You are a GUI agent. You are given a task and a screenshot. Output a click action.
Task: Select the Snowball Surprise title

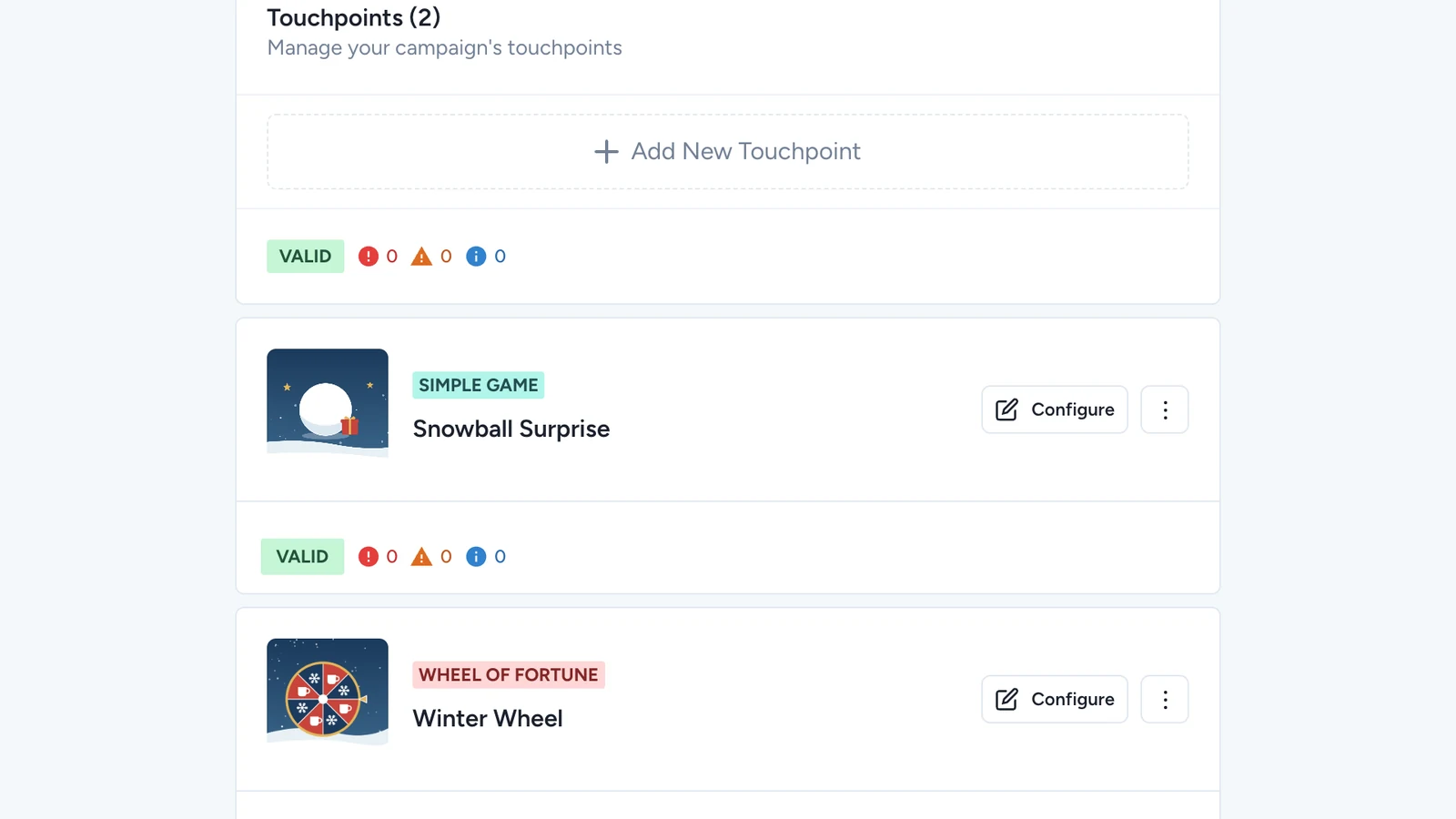coord(511,429)
